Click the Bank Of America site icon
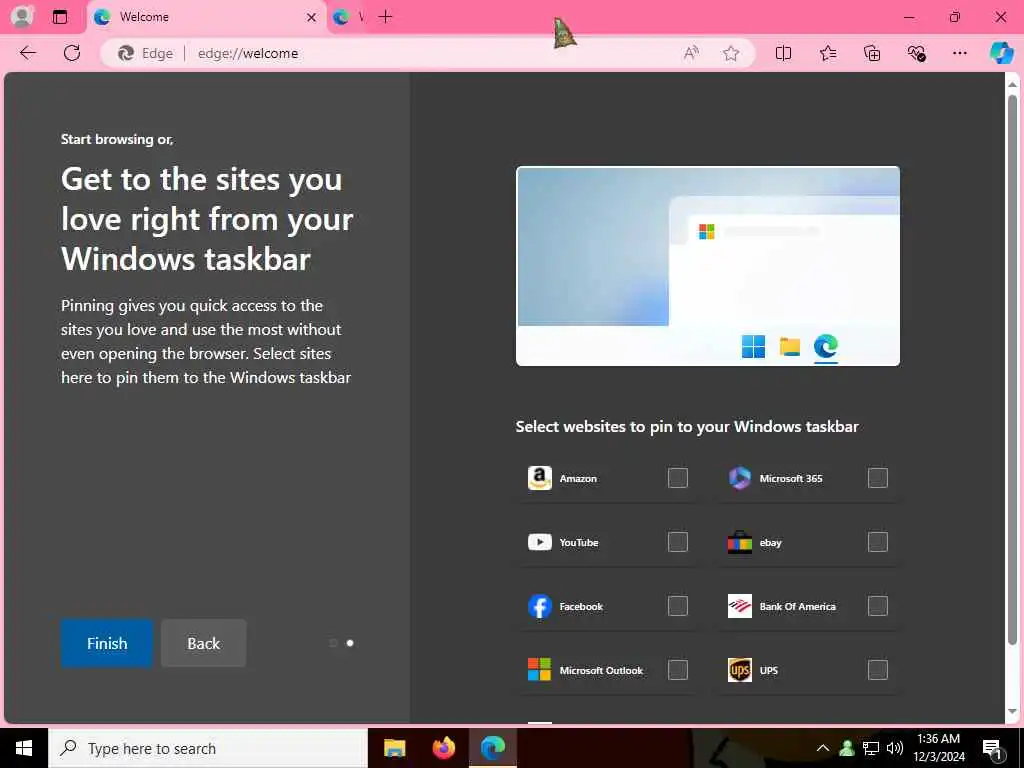1024x768 pixels. click(740, 606)
